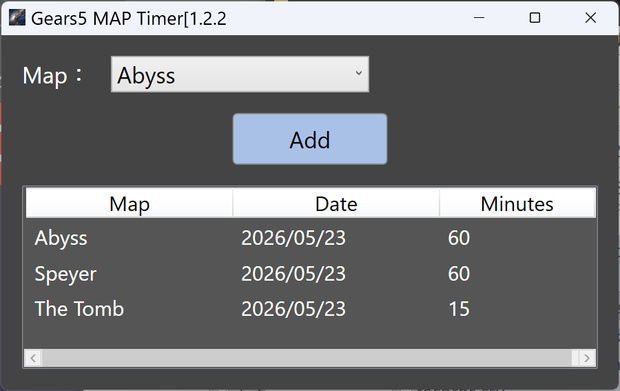Click the 15 minutes value for The Tomb

[459, 309]
